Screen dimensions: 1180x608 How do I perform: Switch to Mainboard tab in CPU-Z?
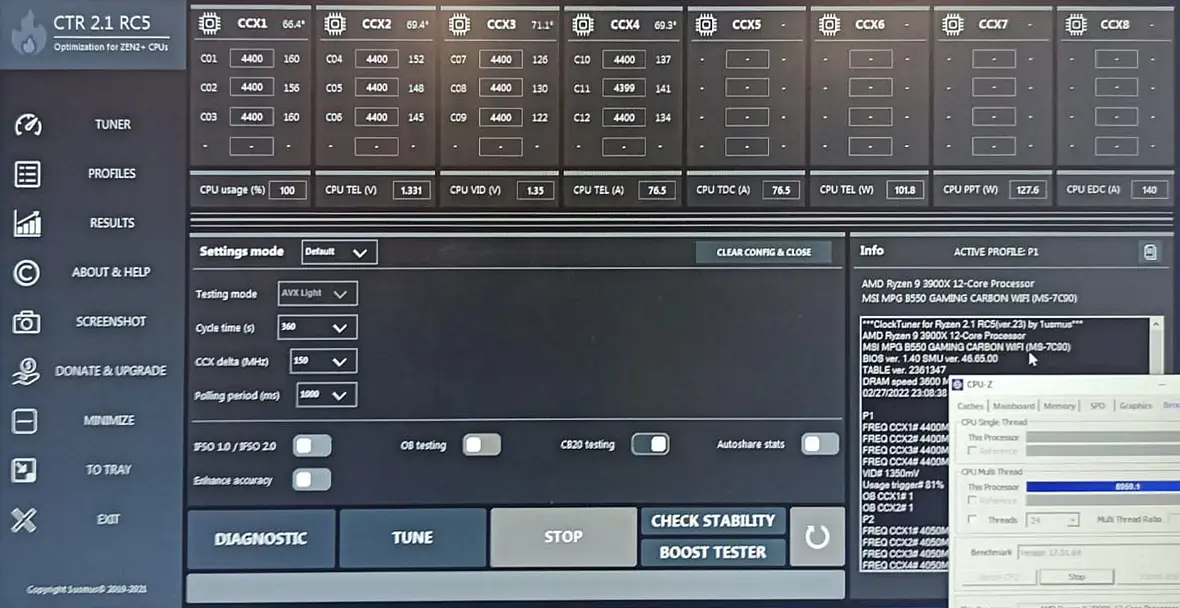point(1014,406)
